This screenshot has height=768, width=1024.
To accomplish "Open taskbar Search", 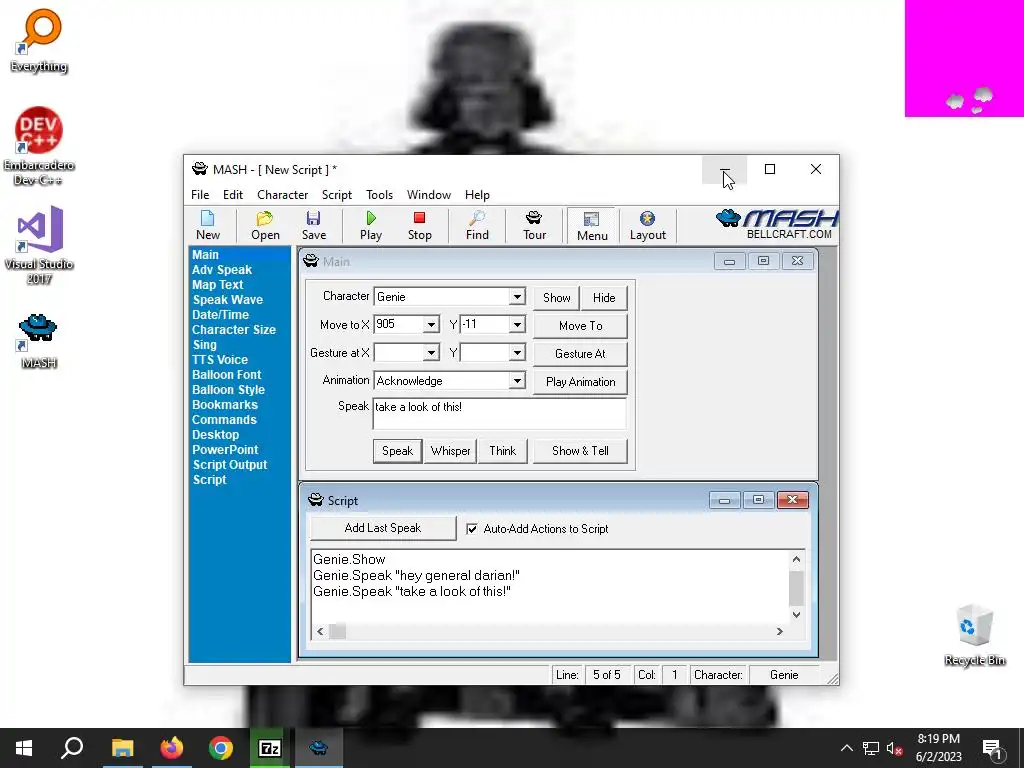I will (72, 748).
